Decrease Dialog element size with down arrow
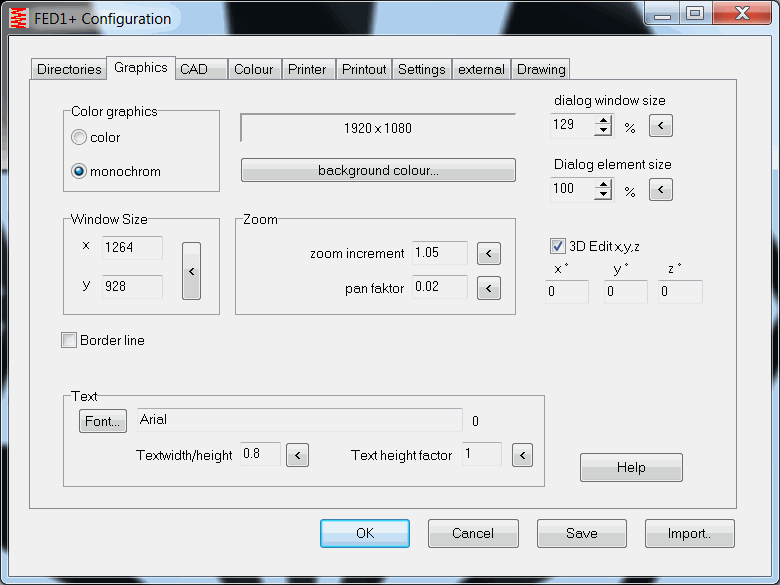This screenshot has width=780, height=585. click(x=603, y=194)
